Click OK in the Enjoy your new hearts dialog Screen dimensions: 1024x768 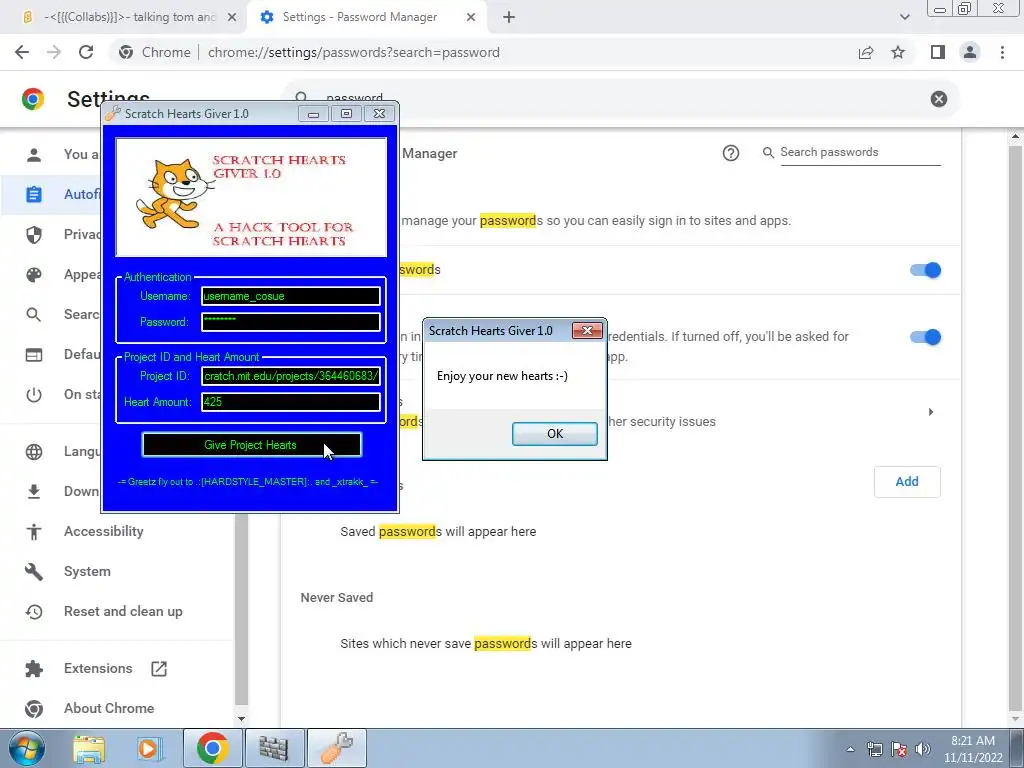pos(554,434)
